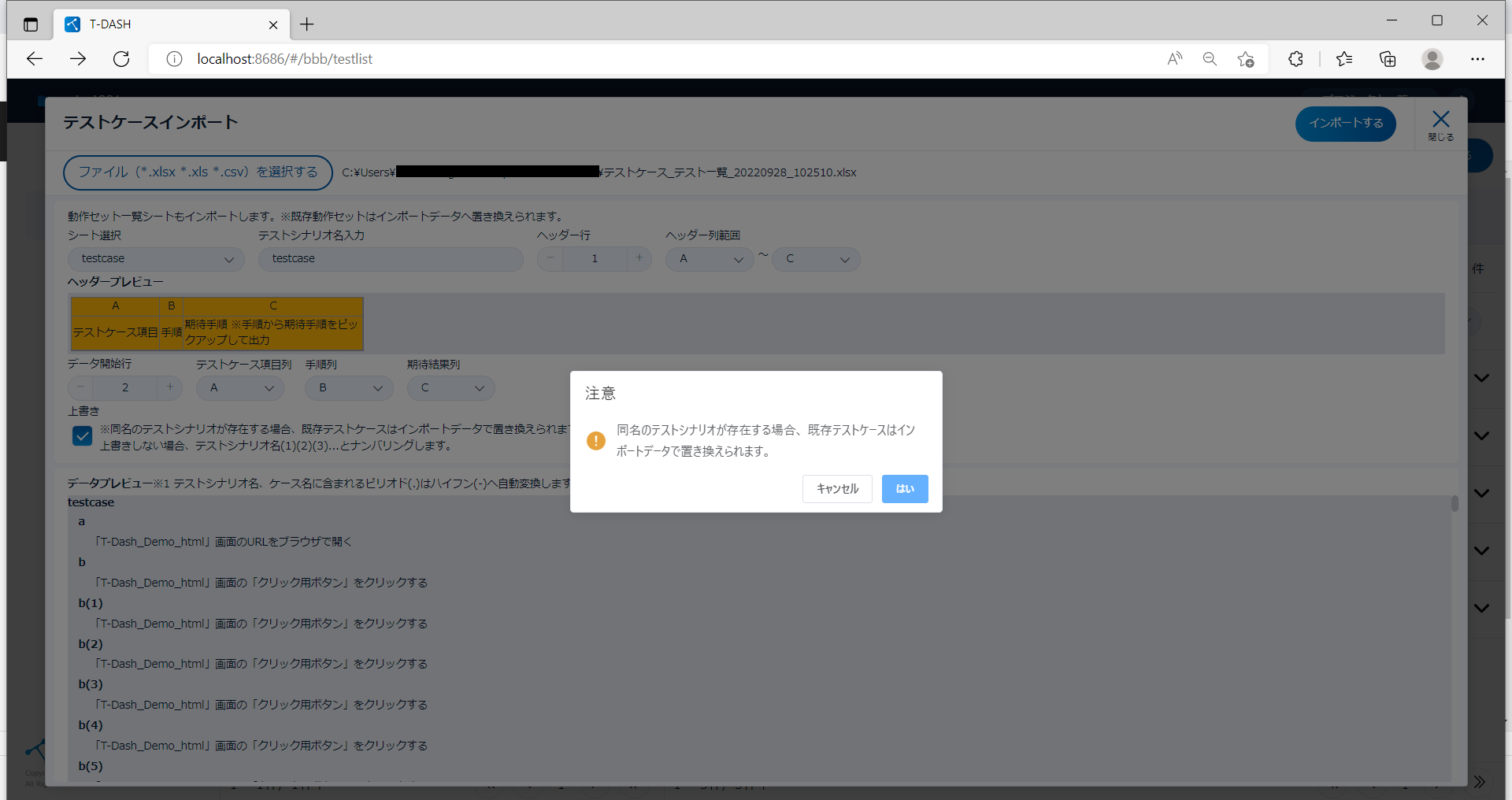Click the インポートする button

pos(1345,124)
